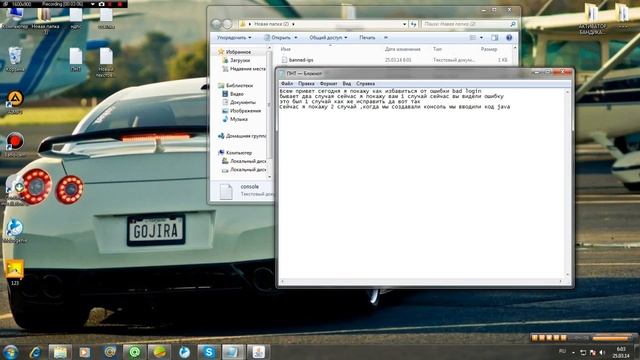Click the volume speaker icon in system tray
Screen dimensions: 640x360
[602, 352]
